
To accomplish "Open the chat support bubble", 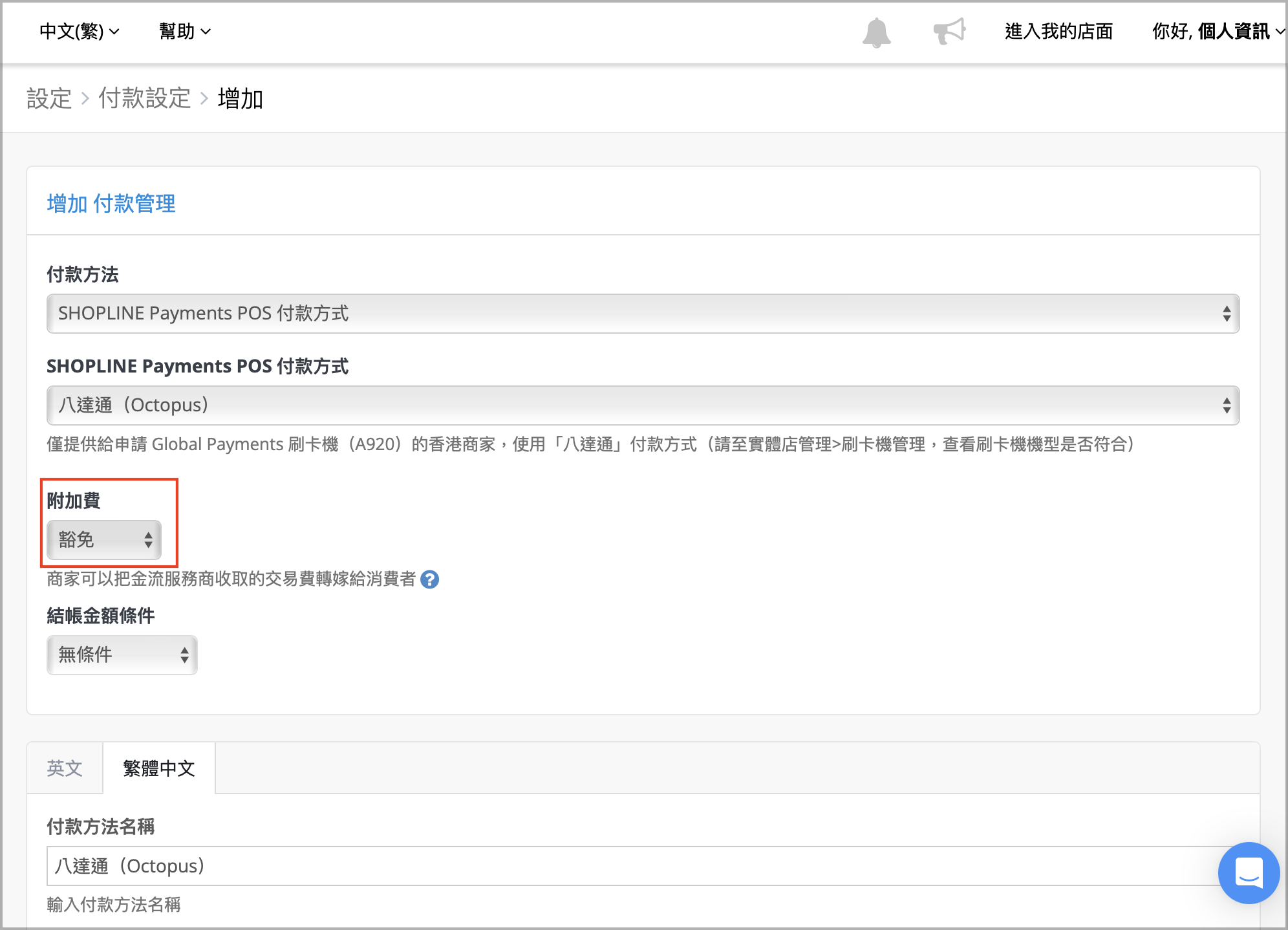I will tap(1249, 872).
